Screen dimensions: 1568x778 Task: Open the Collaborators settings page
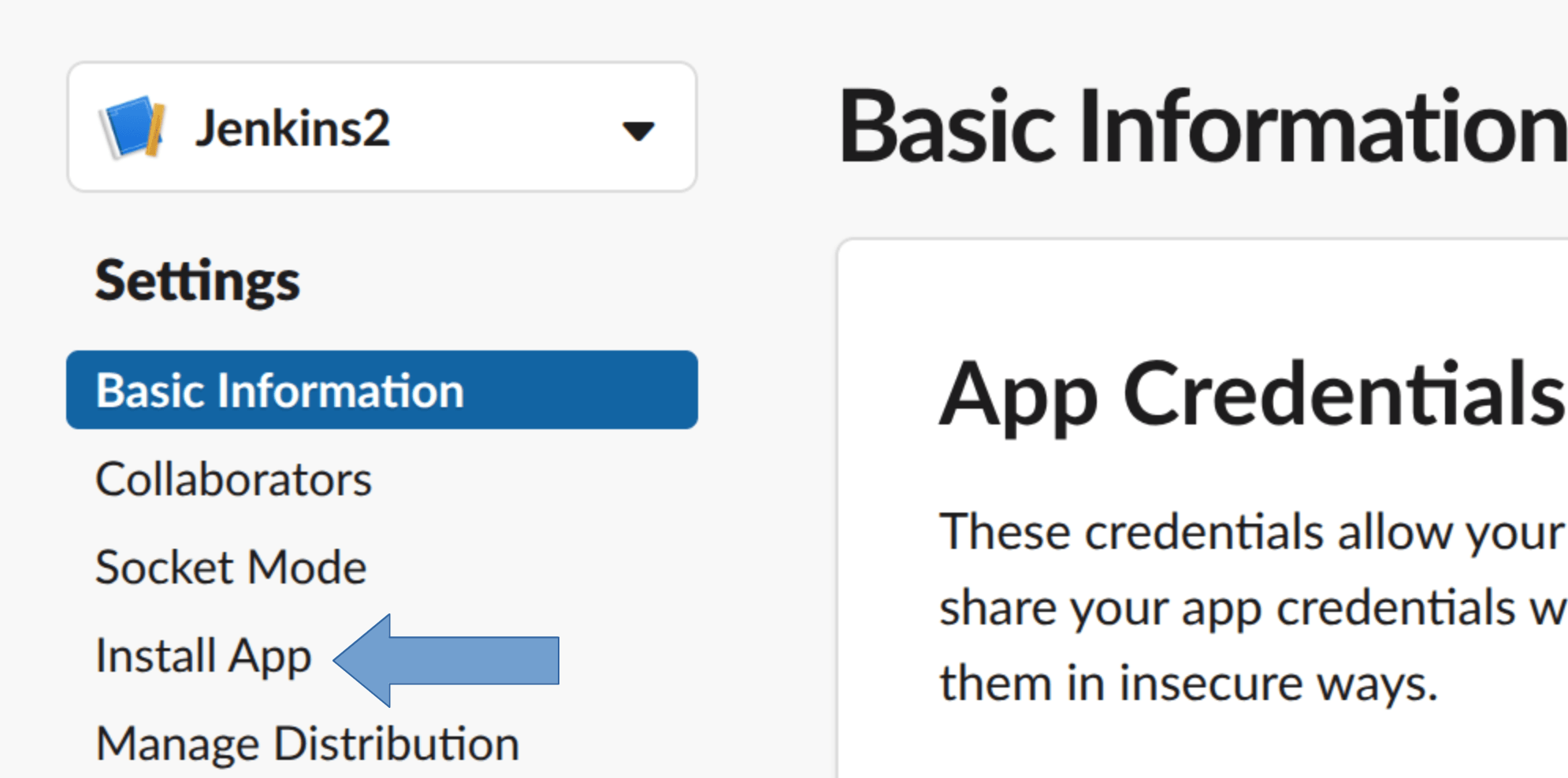coord(233,479)
